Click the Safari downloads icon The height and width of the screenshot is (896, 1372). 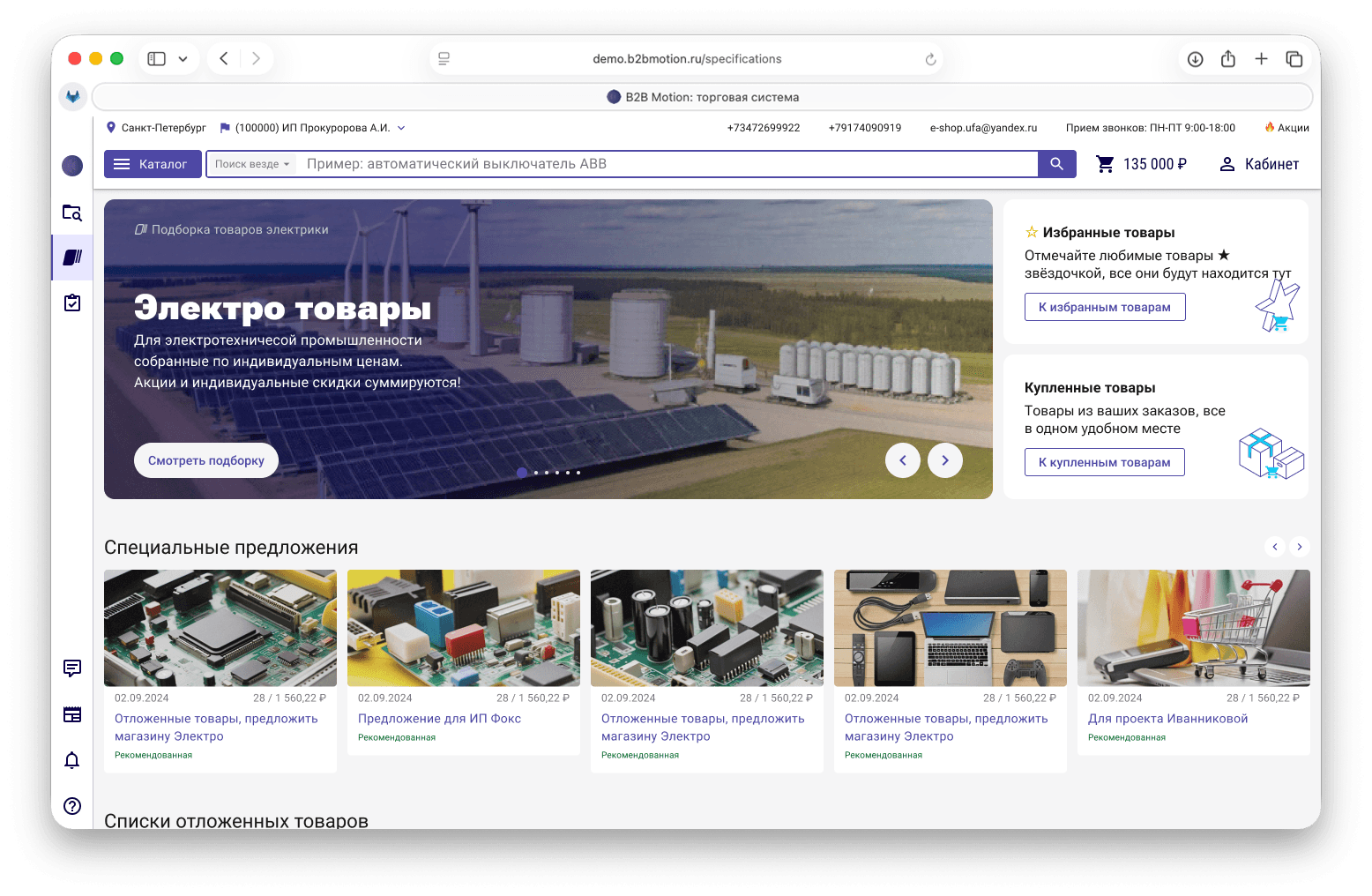pos(1196,59)
